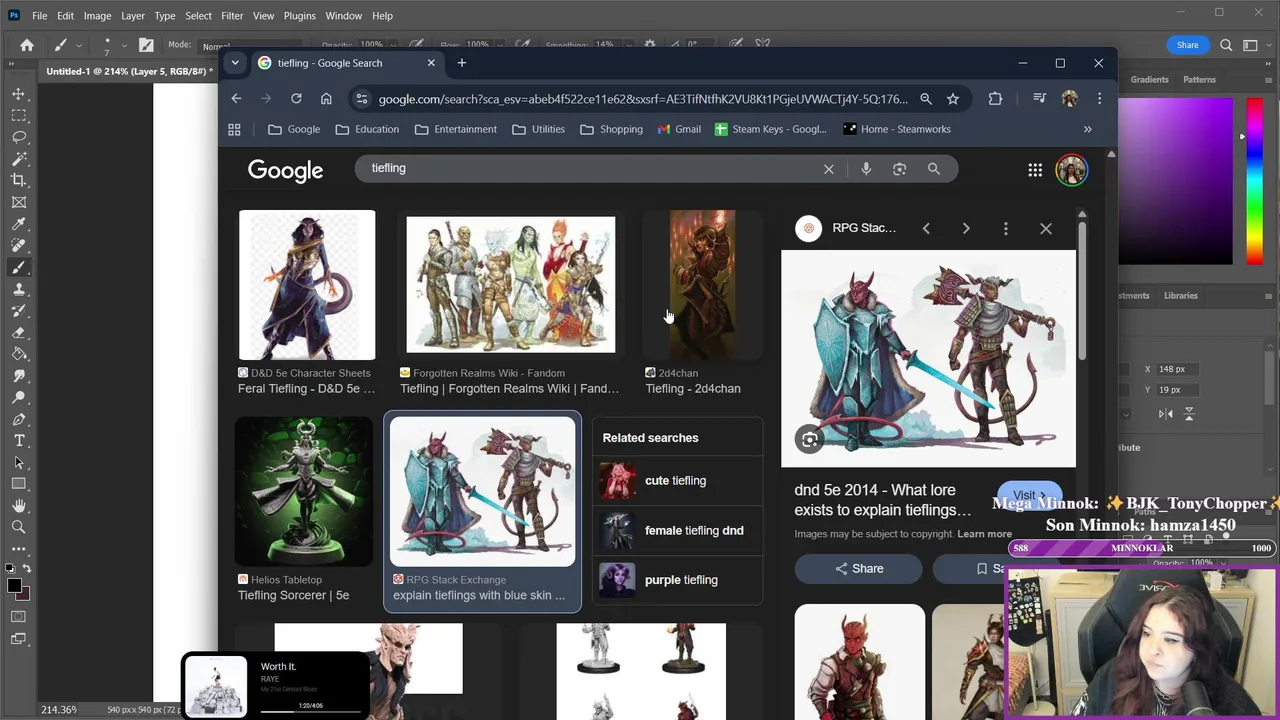Screen dimensions: 1280x720
Task: Open image preview three-dot options
Action: [1006, 229]
